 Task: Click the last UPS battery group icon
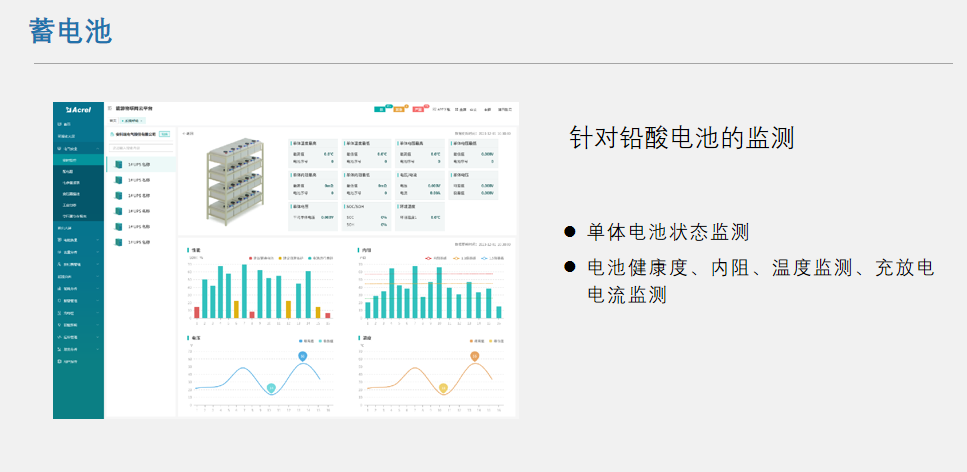[118, 242]
